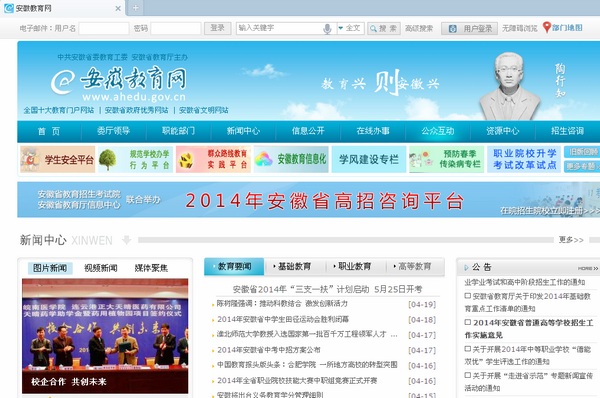Select the 基础教育 news tab
The image size is (600, 398).
[x=294, y=266]
